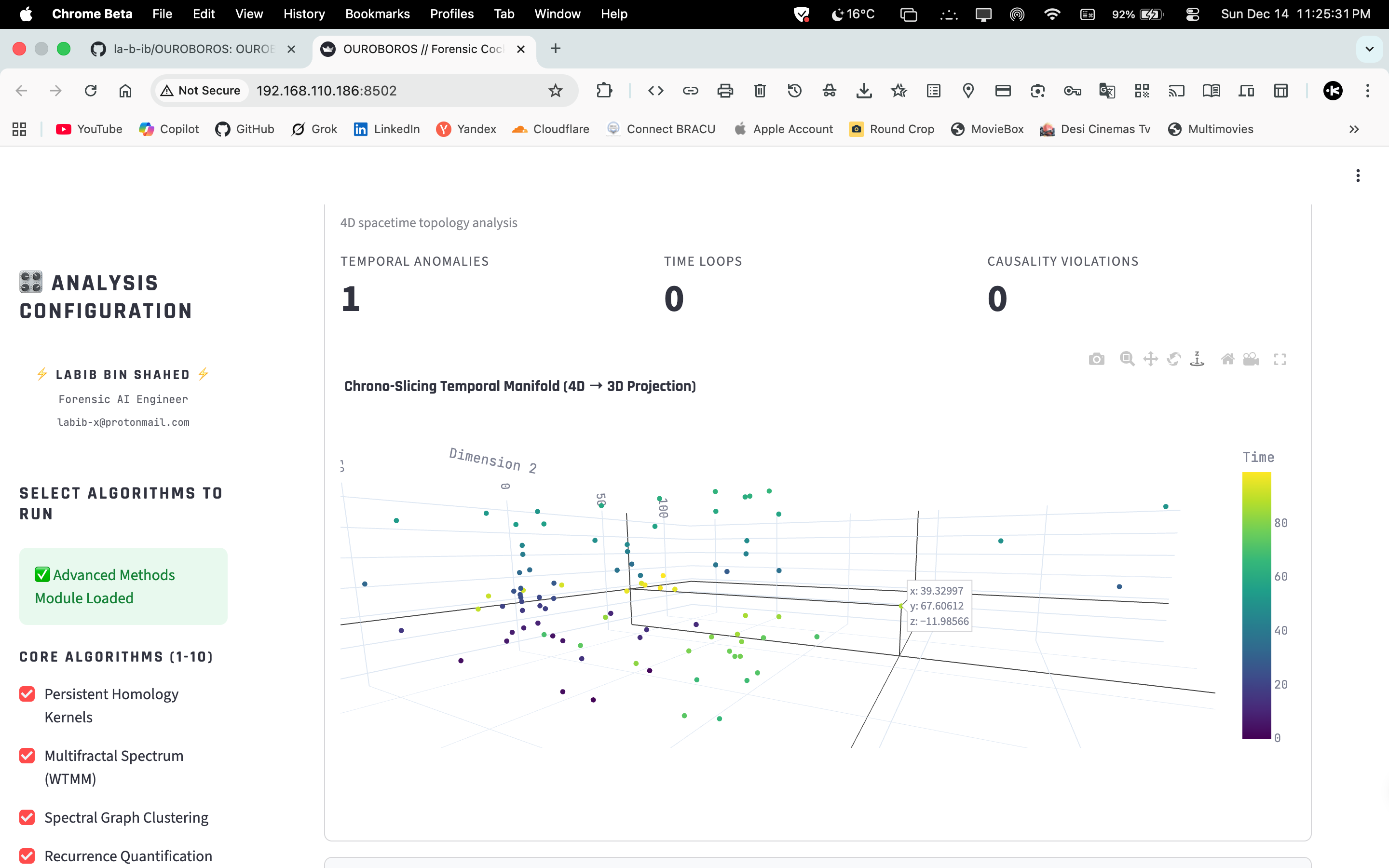This screenshot has width=1389, height=868.
Task: Download the 3D plot as PNG with the camera icon
Action: point(1096,359)
